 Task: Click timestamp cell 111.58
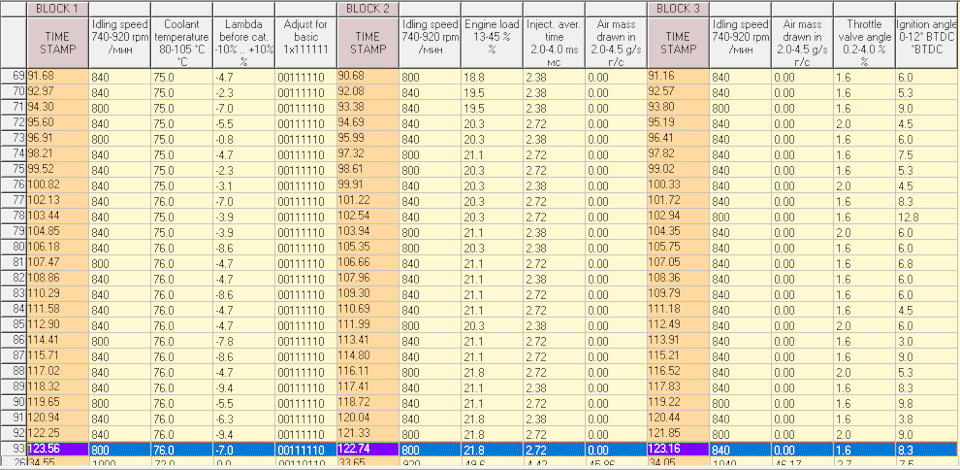point(58,310)
